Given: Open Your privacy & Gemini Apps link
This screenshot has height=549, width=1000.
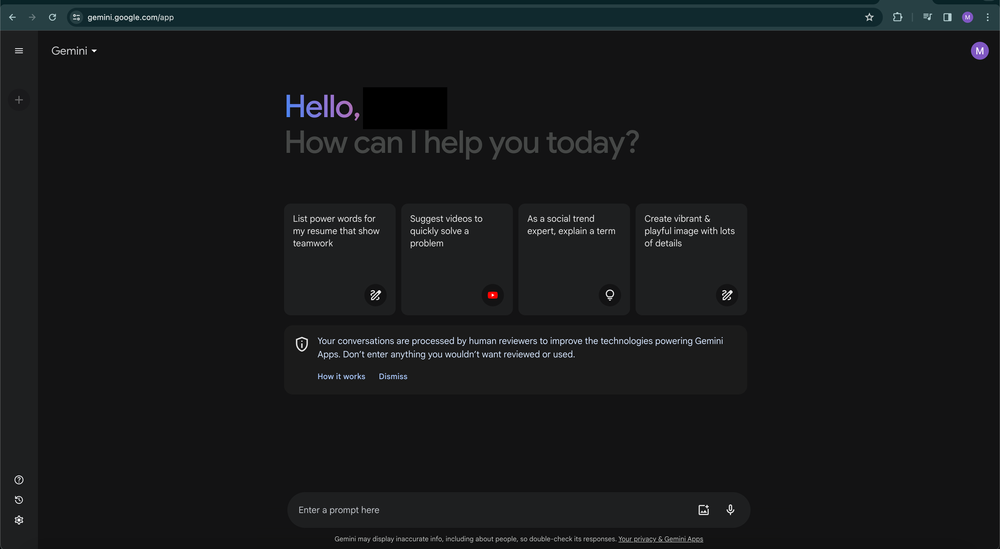Looking at the screenshot, I should click(x=660, y=539).
